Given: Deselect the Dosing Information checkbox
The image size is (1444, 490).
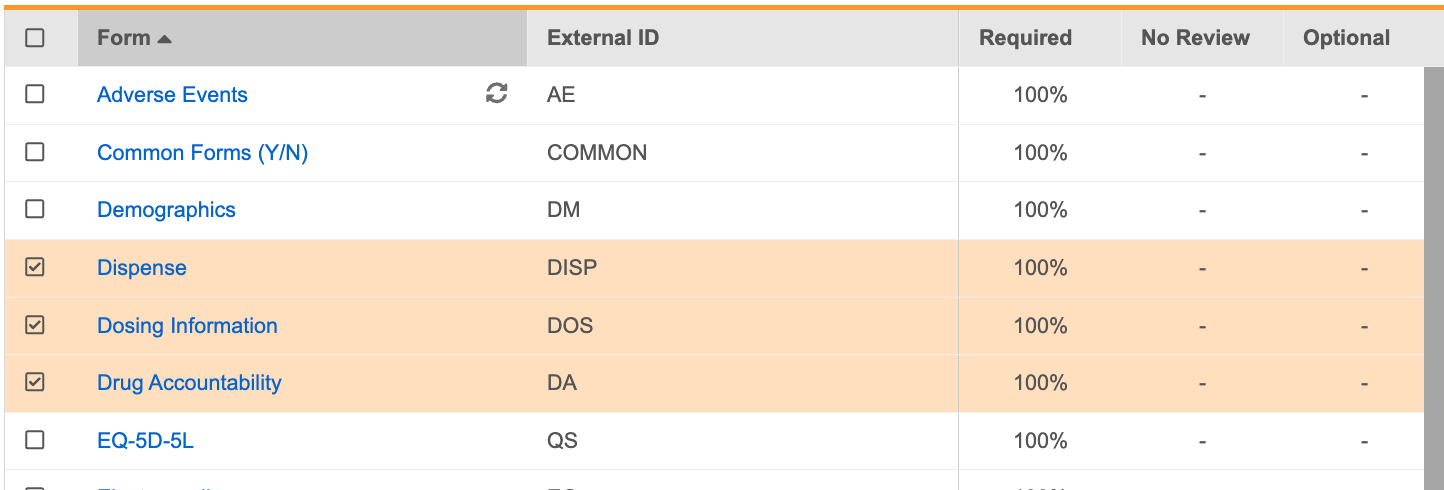Looking at the screenshot, I should pos(35,326).
